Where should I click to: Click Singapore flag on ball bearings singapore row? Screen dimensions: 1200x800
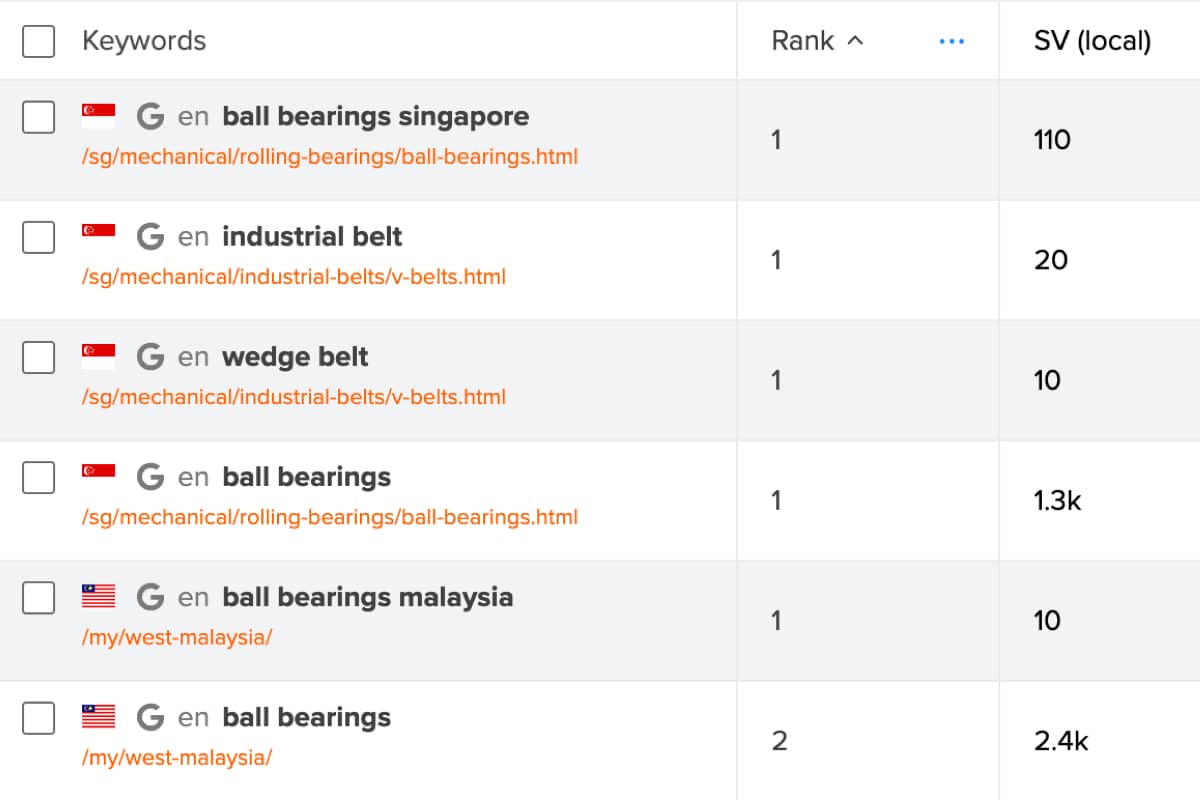click(99, 116)
